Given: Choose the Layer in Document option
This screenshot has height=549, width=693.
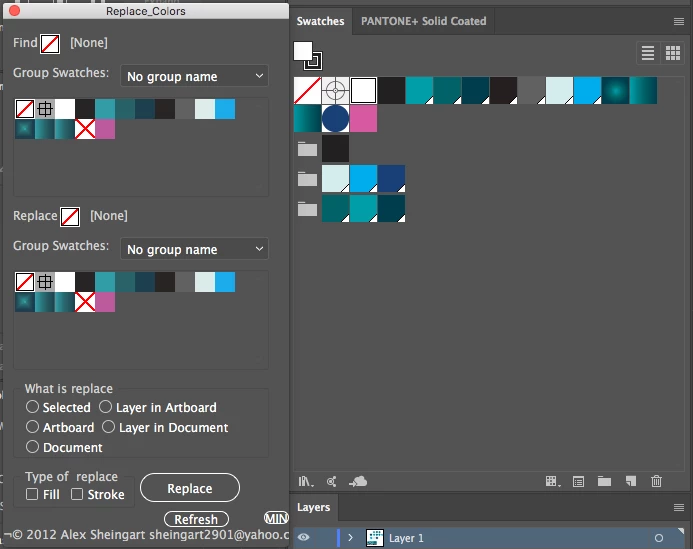Looking at the screenshot, I should tap(165, 427).
